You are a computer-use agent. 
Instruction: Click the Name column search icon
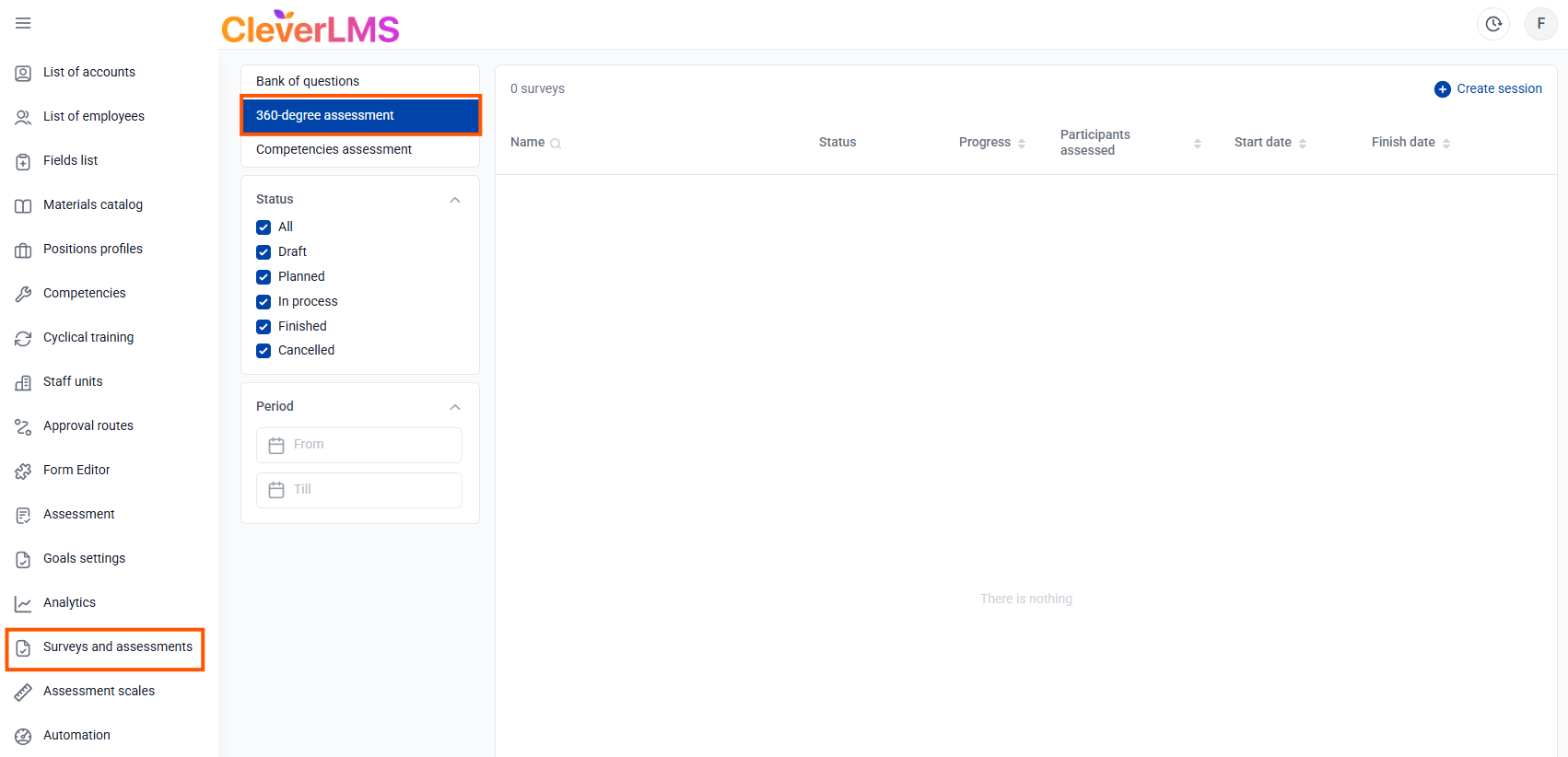tap(556, 144)
